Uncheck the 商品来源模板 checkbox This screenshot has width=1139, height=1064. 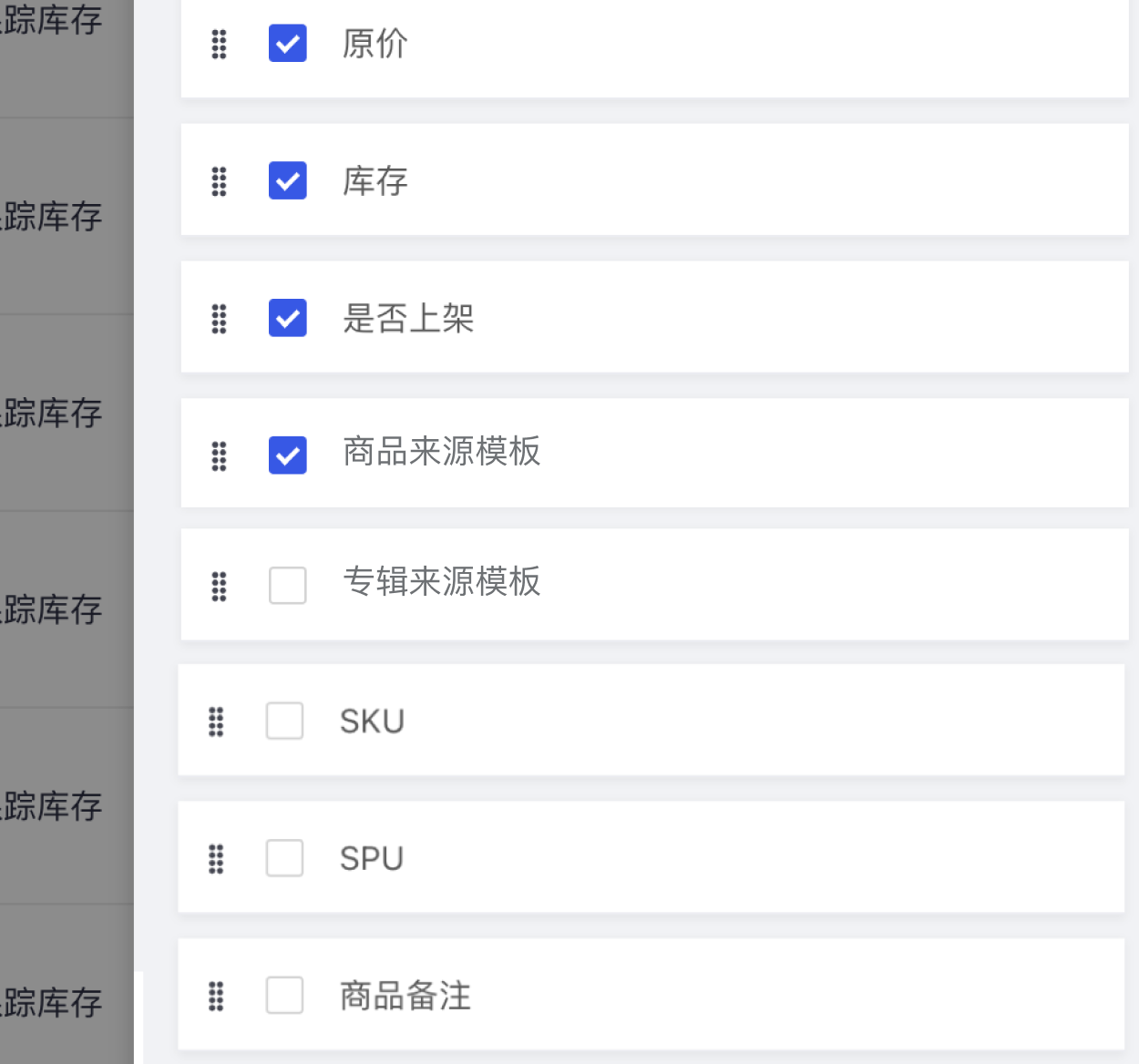288,455
